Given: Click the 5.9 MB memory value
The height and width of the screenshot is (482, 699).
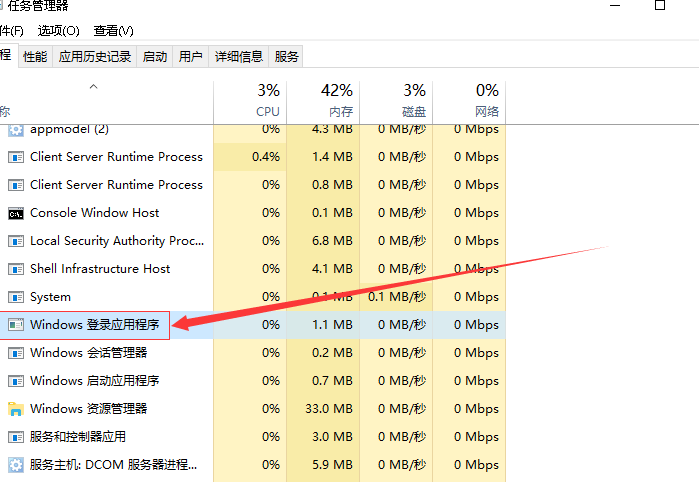Looking at the screenshot, I should click(x=332, y=465).
